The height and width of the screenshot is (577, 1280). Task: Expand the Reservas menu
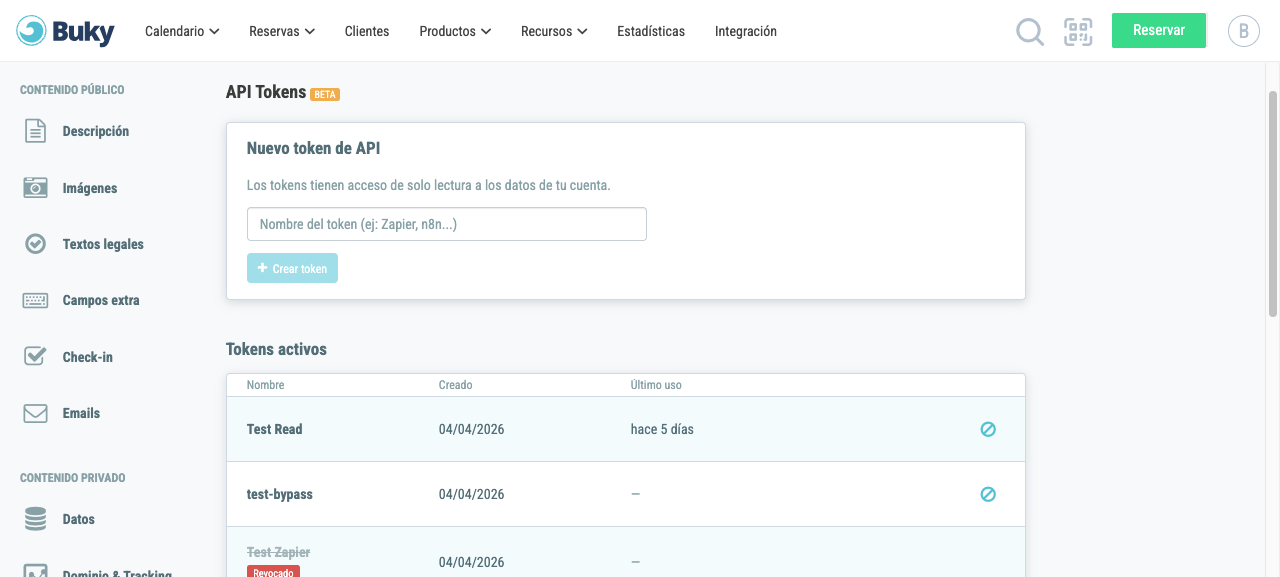point(282,31)
